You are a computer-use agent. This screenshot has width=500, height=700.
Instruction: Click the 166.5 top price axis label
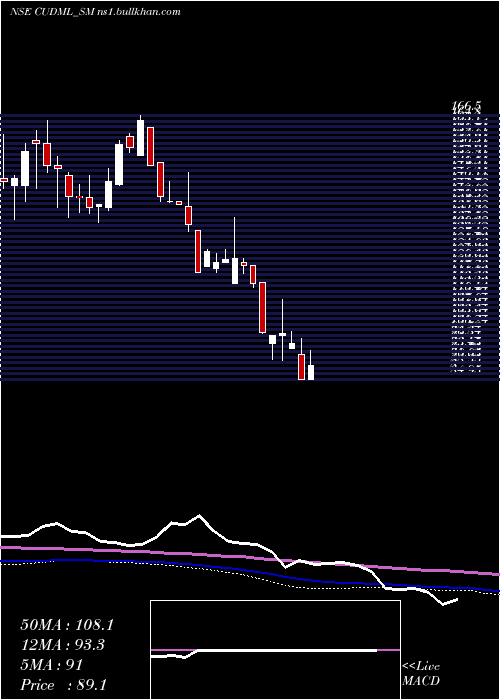467,107
